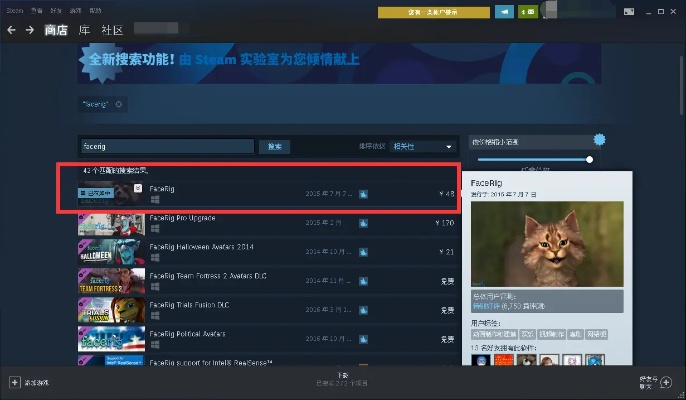Click the Trials Fusion thumbnail image
Screen dimensions: 686x400
coord(112,310)
